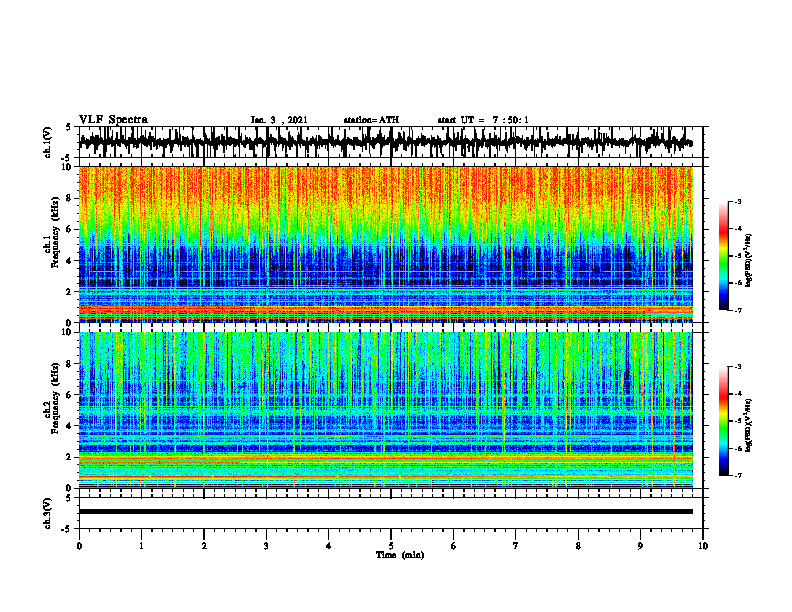Click the "Time (min)" axis title
The height and width of the screenshot is (612, 792).
click(x=400, y=555)
